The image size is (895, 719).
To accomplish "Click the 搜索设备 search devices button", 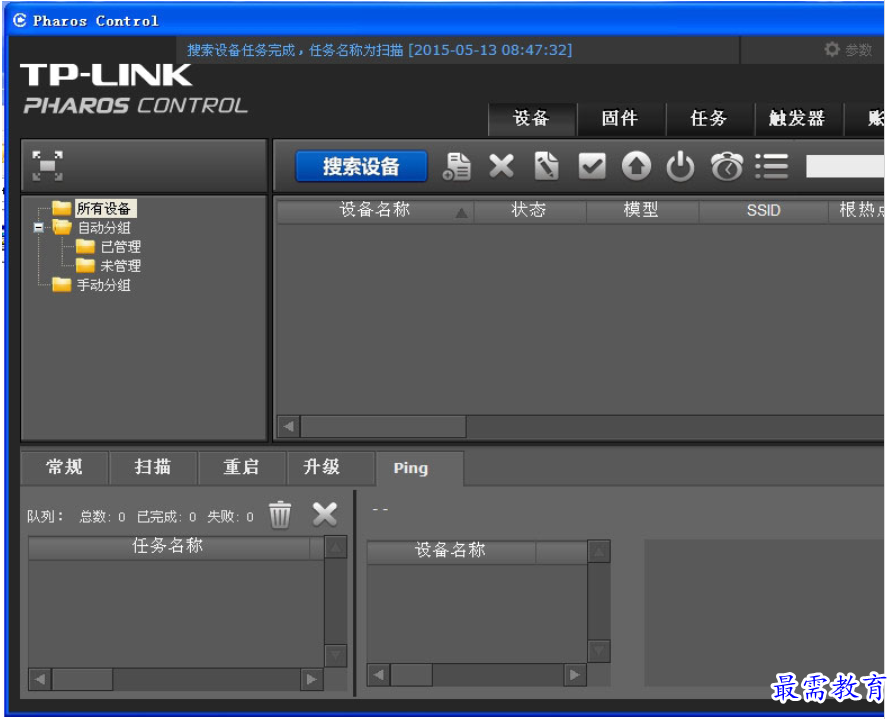I will pos(361,167).
